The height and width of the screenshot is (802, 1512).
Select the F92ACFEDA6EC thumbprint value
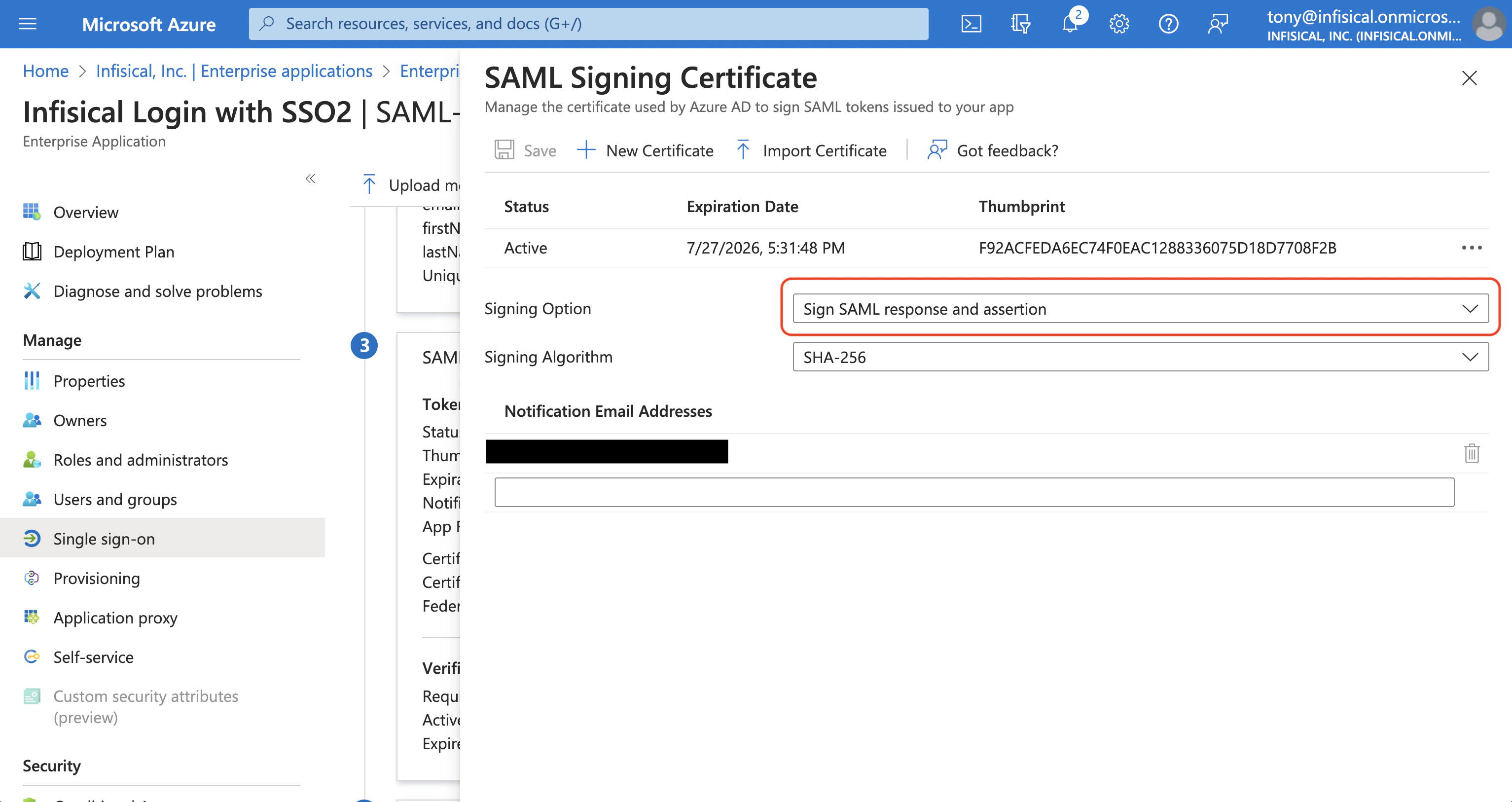click(1157, 248)
